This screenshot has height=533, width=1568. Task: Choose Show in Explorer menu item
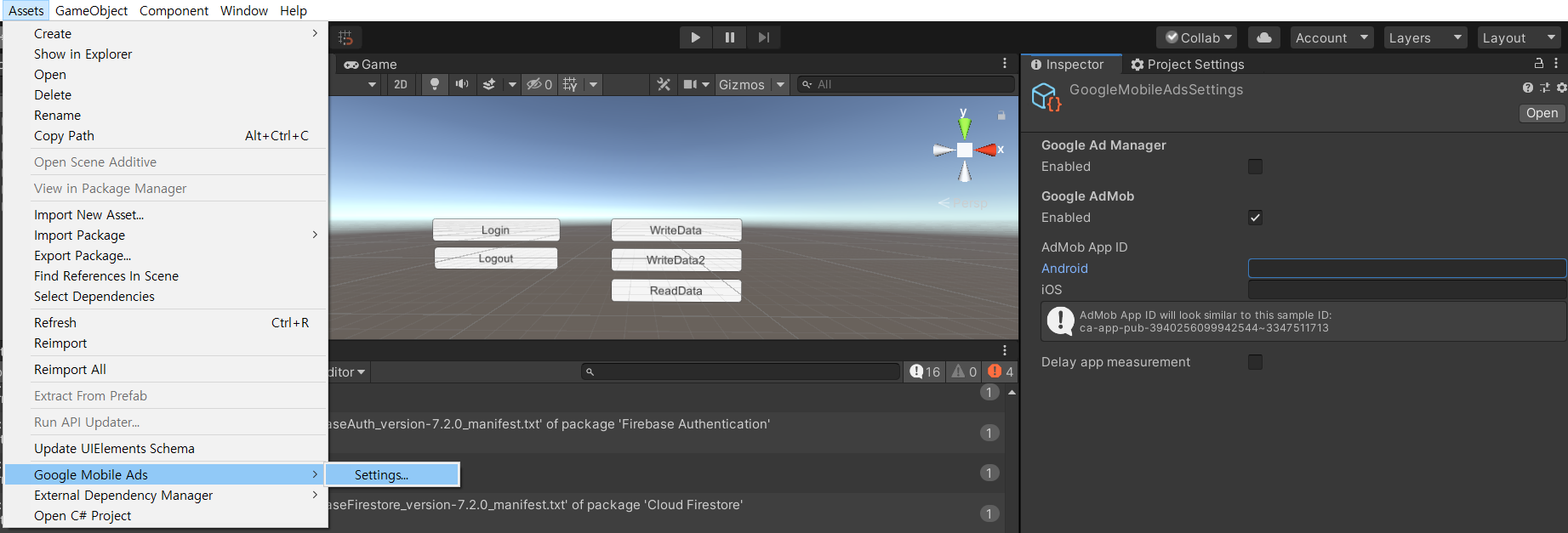click(x=166, y=54)
